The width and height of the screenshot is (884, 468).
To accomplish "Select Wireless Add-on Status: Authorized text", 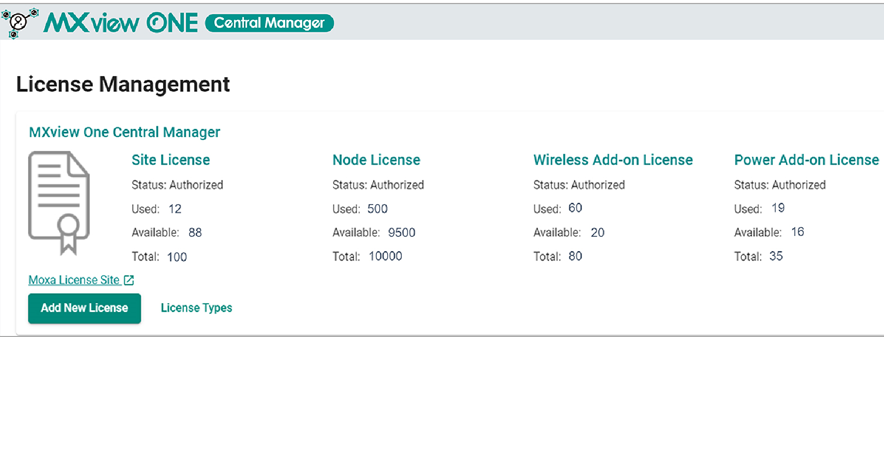I will (579, 185).
